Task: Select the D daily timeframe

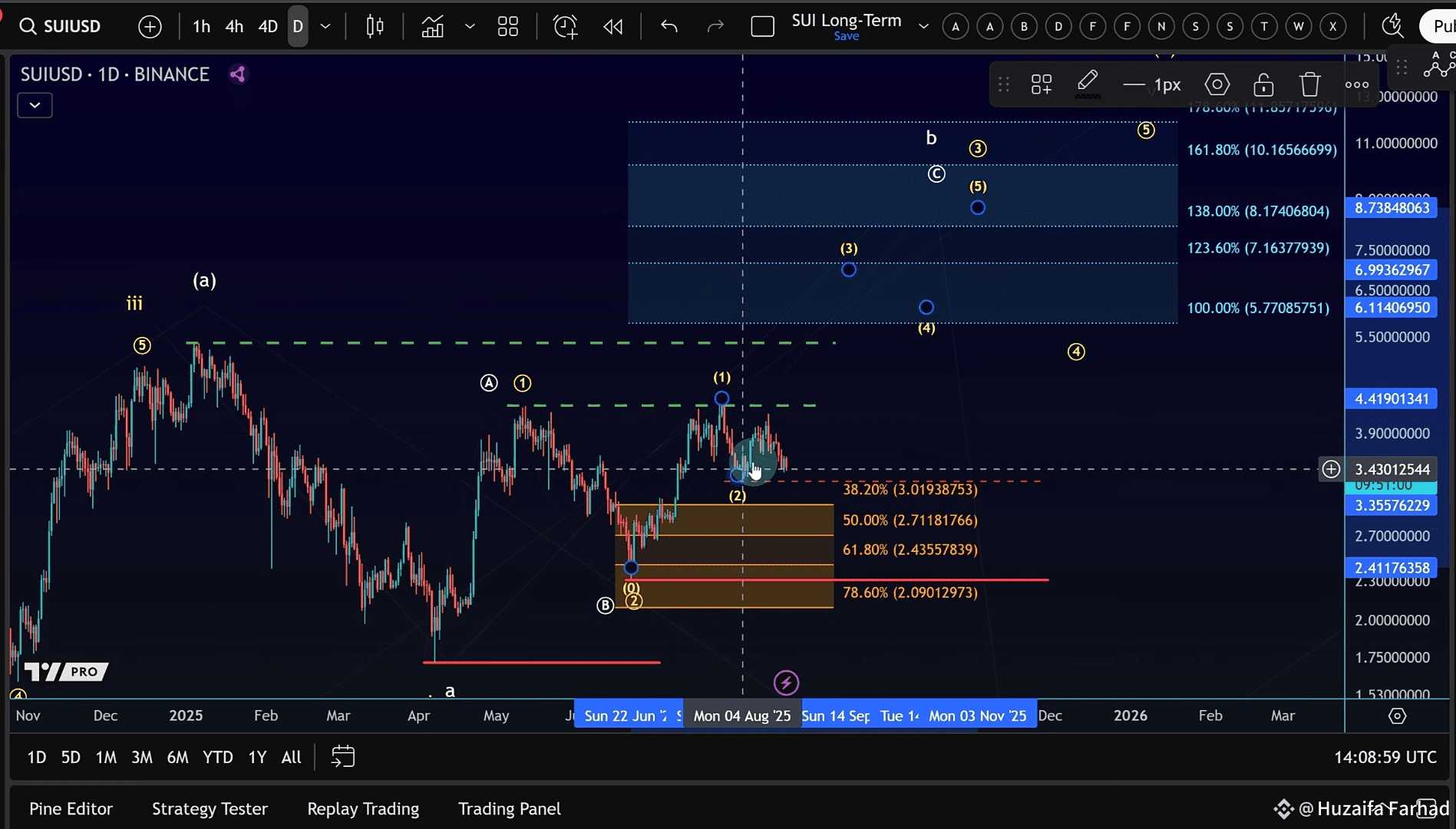Action: [x=298, y=27]
